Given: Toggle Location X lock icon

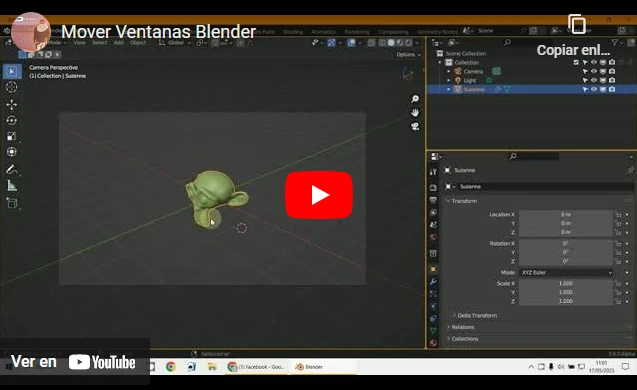Looking at the screenshot, I should [618, 214].
